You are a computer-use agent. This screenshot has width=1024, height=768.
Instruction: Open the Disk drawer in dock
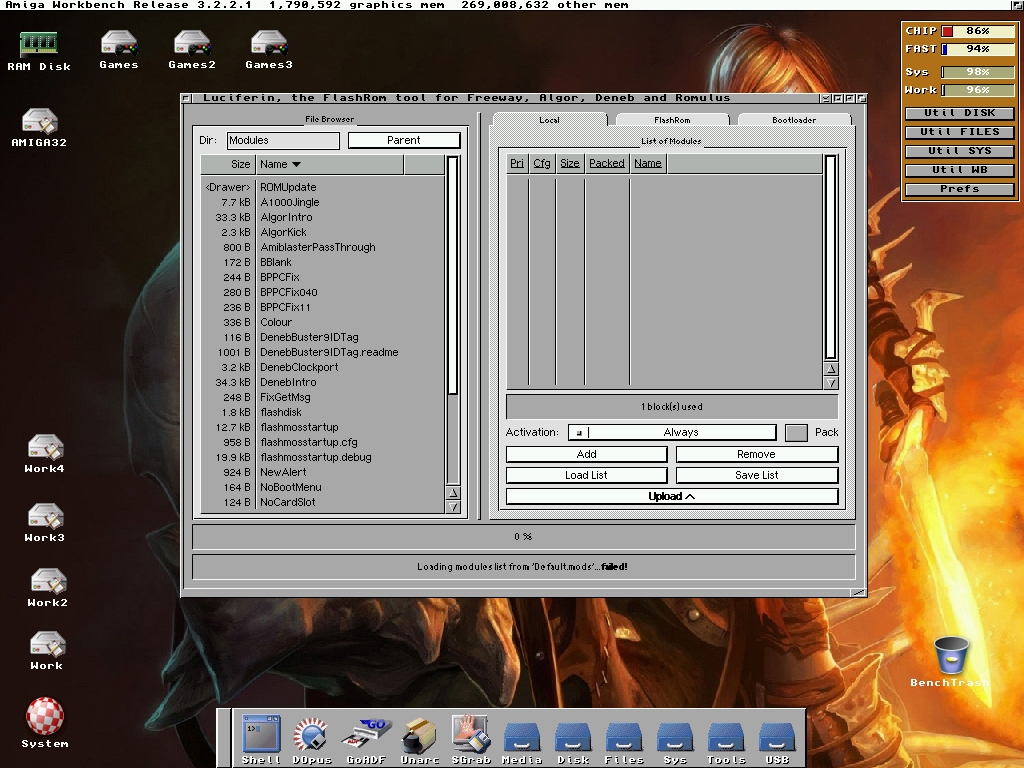pyautogui.click(x=573, y=741)
